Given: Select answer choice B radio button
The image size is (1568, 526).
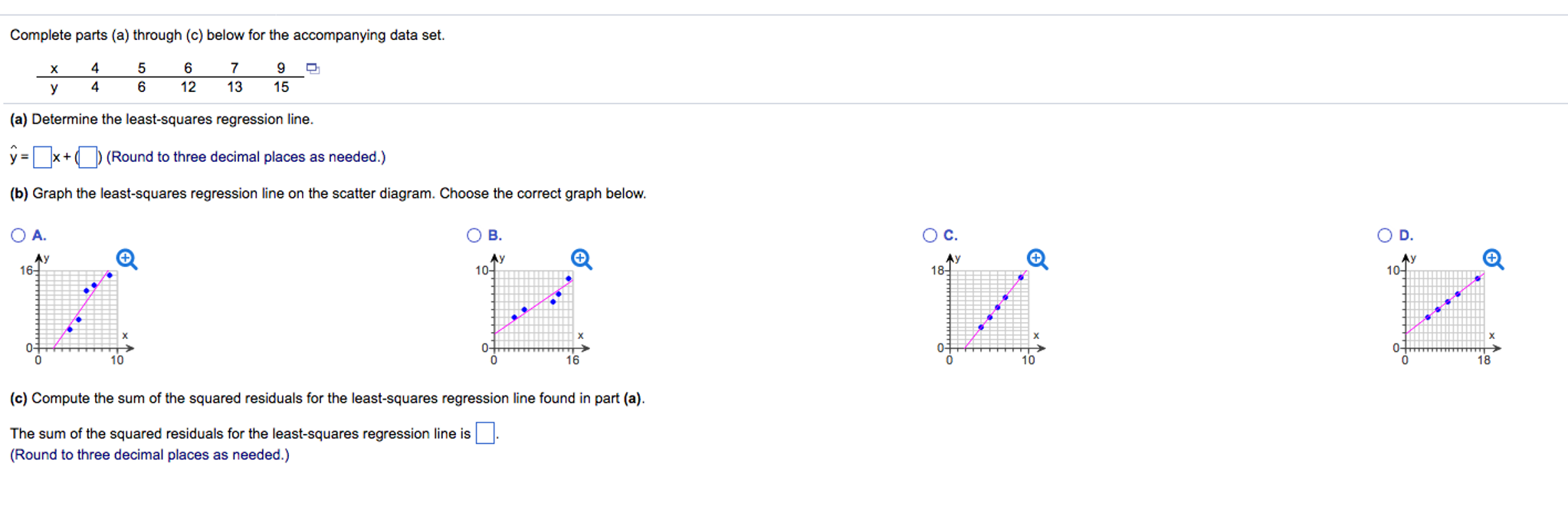Looking at the screenshot, I should coord(475,235).
